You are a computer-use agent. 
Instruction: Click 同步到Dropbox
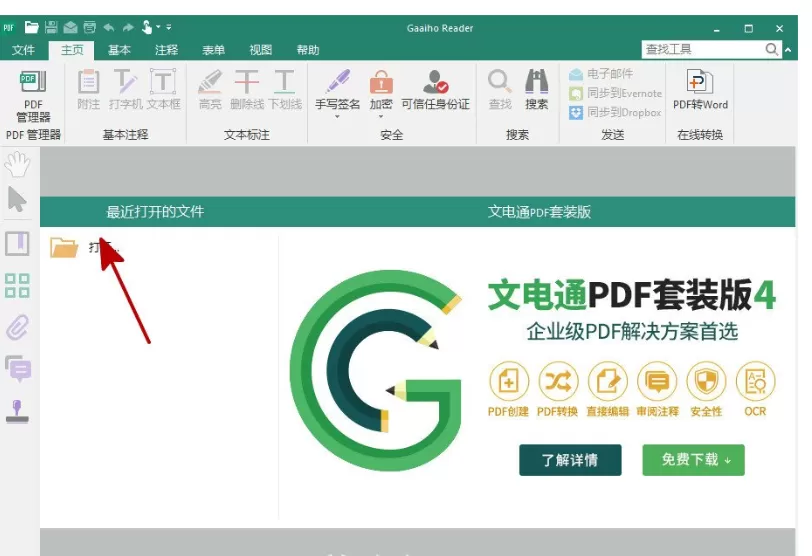coord(615,112)
